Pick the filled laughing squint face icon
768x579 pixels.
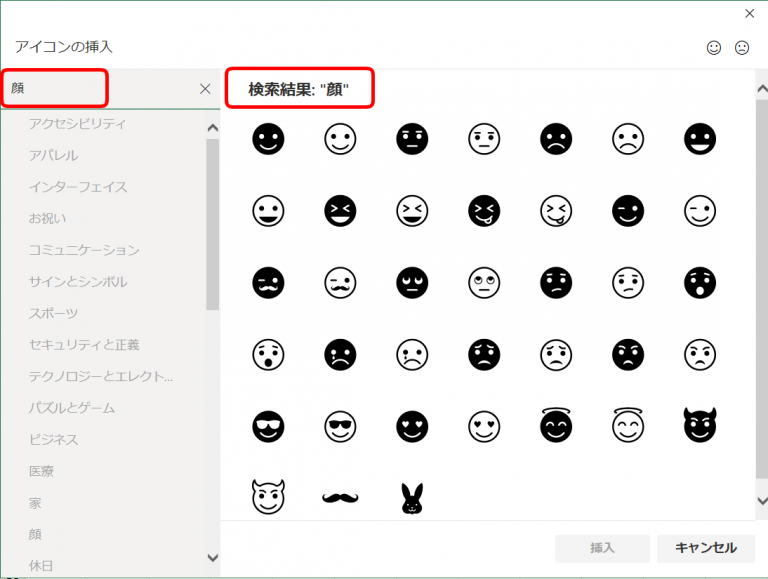coord(340,210)
